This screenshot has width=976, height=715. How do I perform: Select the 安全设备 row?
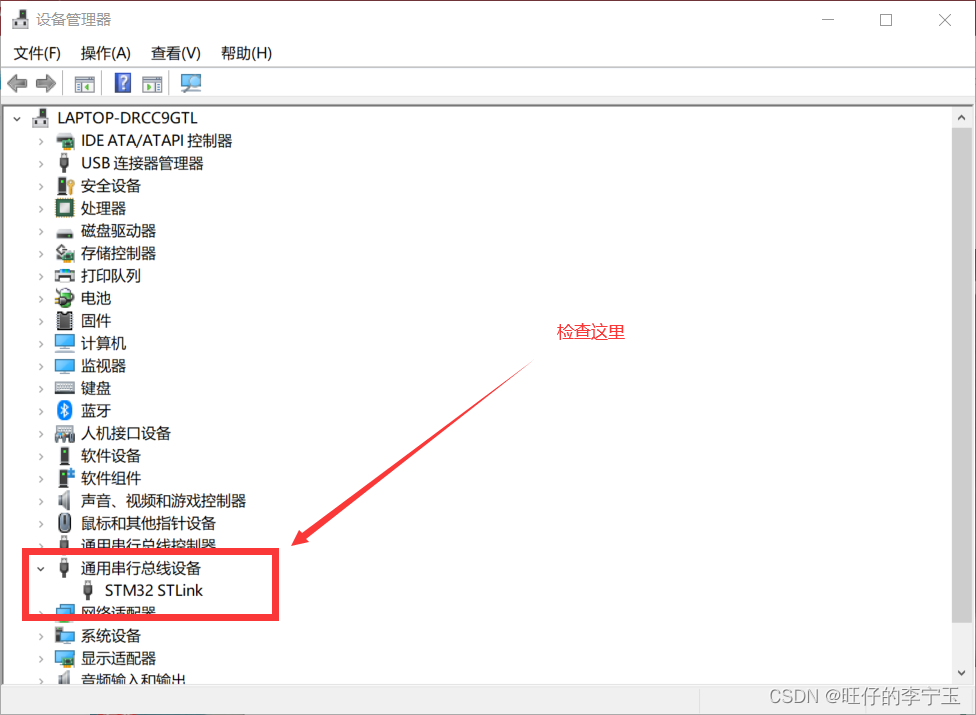(111, 185)
